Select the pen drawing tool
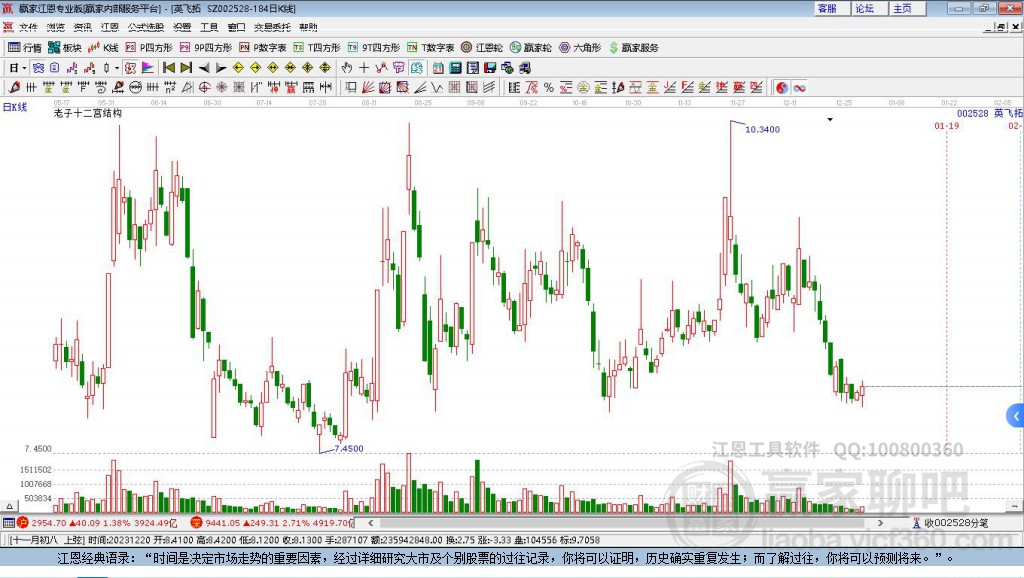The image size is (1024, 578). [14, 88]
